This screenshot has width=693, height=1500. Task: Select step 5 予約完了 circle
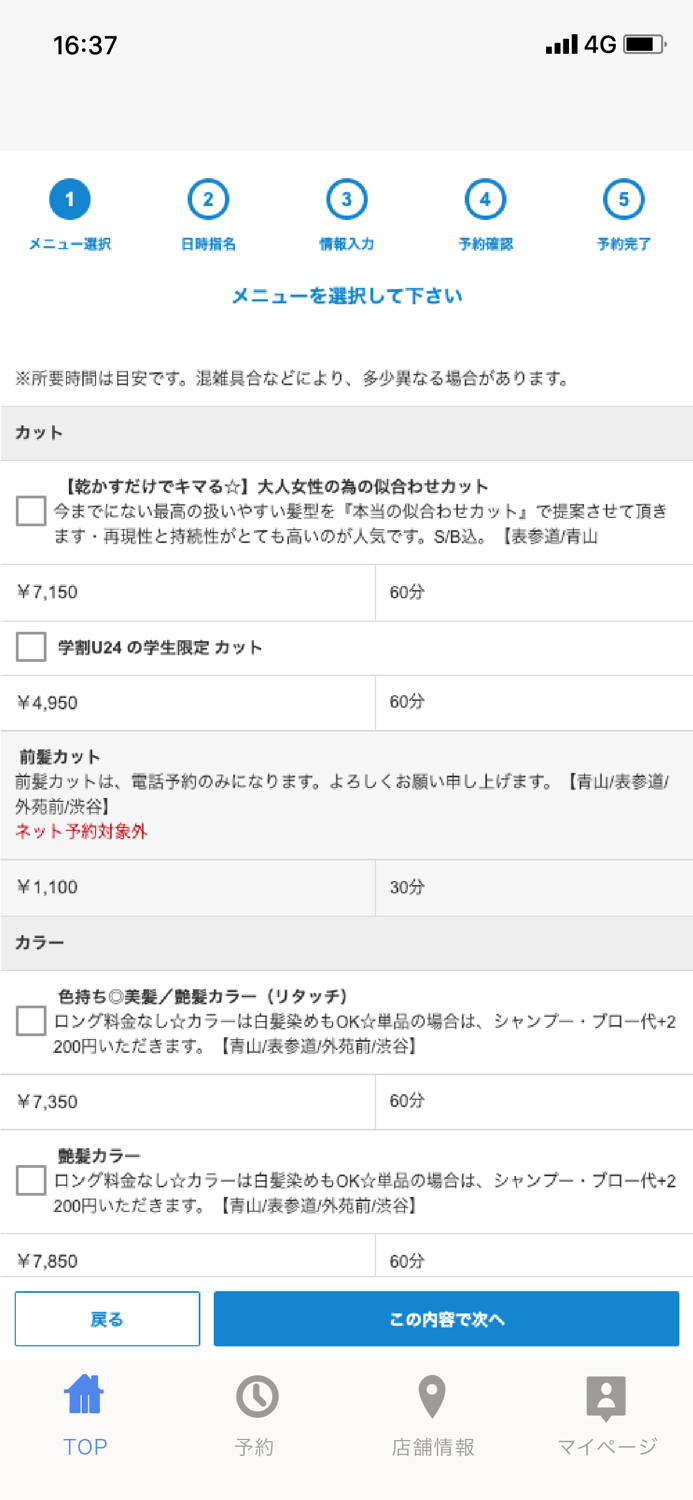click(623, 199)
